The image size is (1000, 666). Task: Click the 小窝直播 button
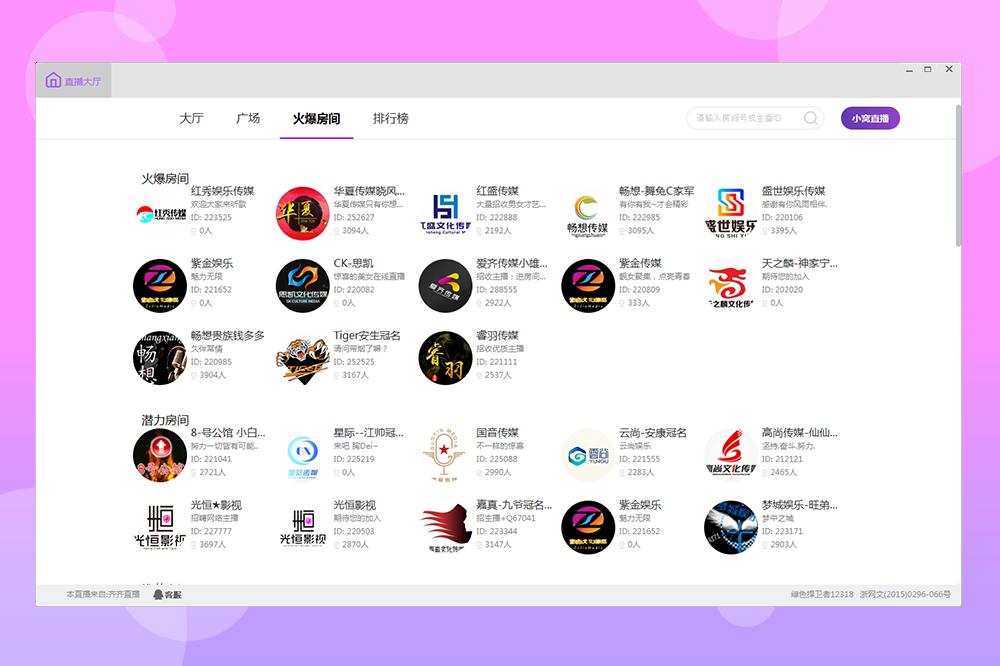point(870,118)
